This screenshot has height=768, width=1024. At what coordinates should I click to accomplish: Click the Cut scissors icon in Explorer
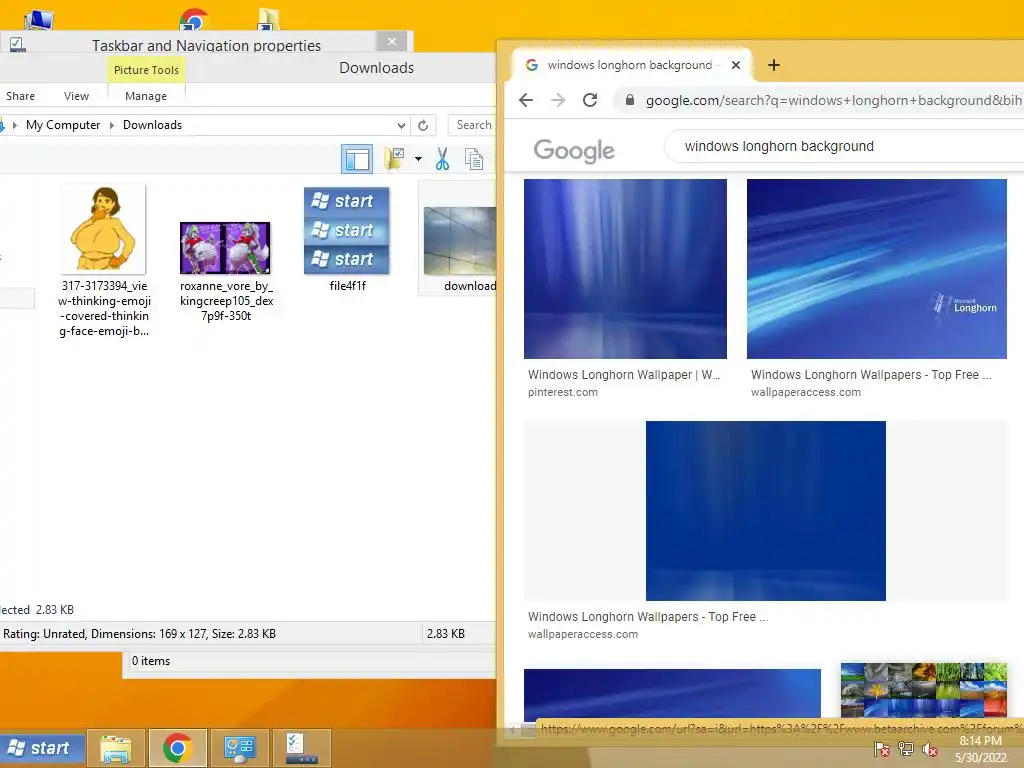442,159
